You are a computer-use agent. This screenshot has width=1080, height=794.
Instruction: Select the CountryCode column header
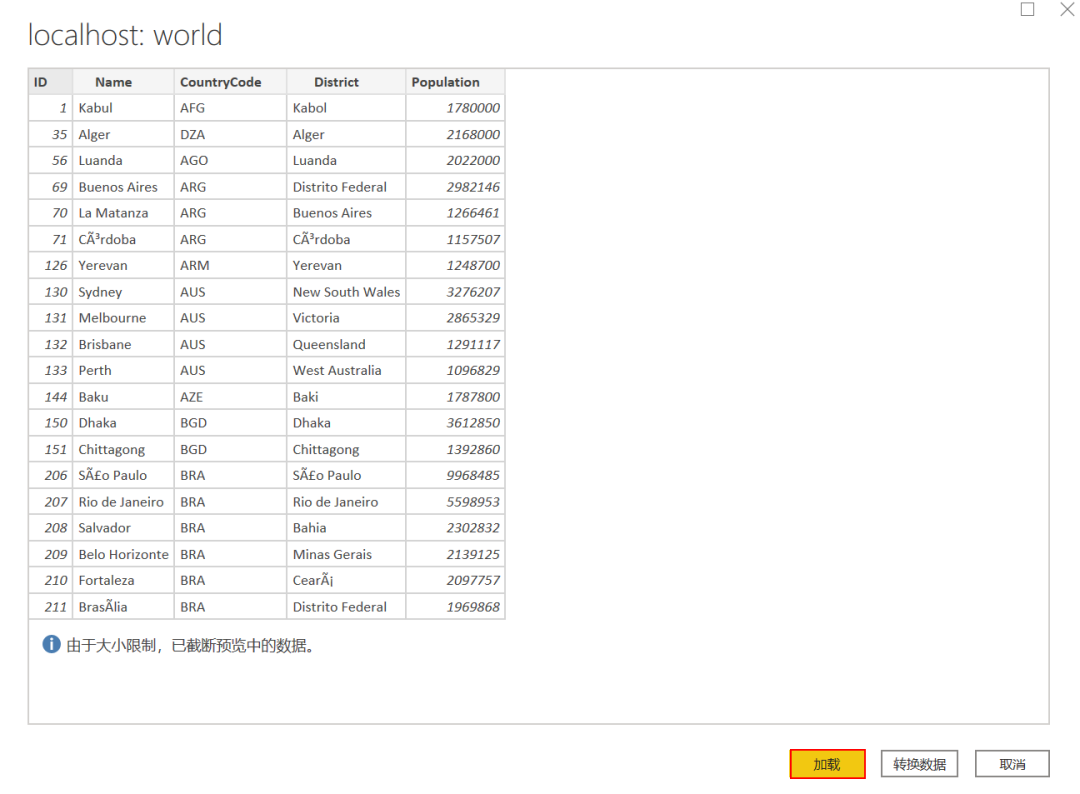coord(230,82)
